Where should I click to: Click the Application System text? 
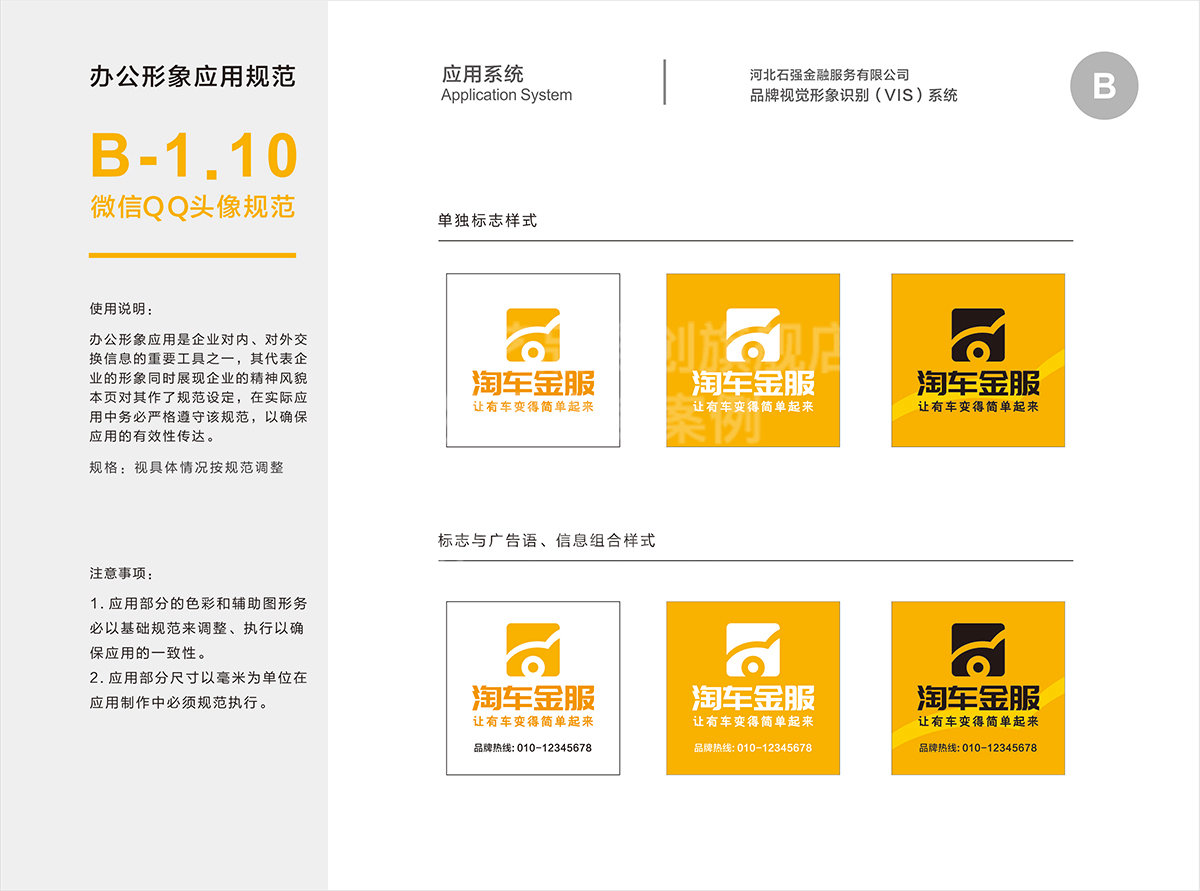pyautogui.click(x=507, y=96)
